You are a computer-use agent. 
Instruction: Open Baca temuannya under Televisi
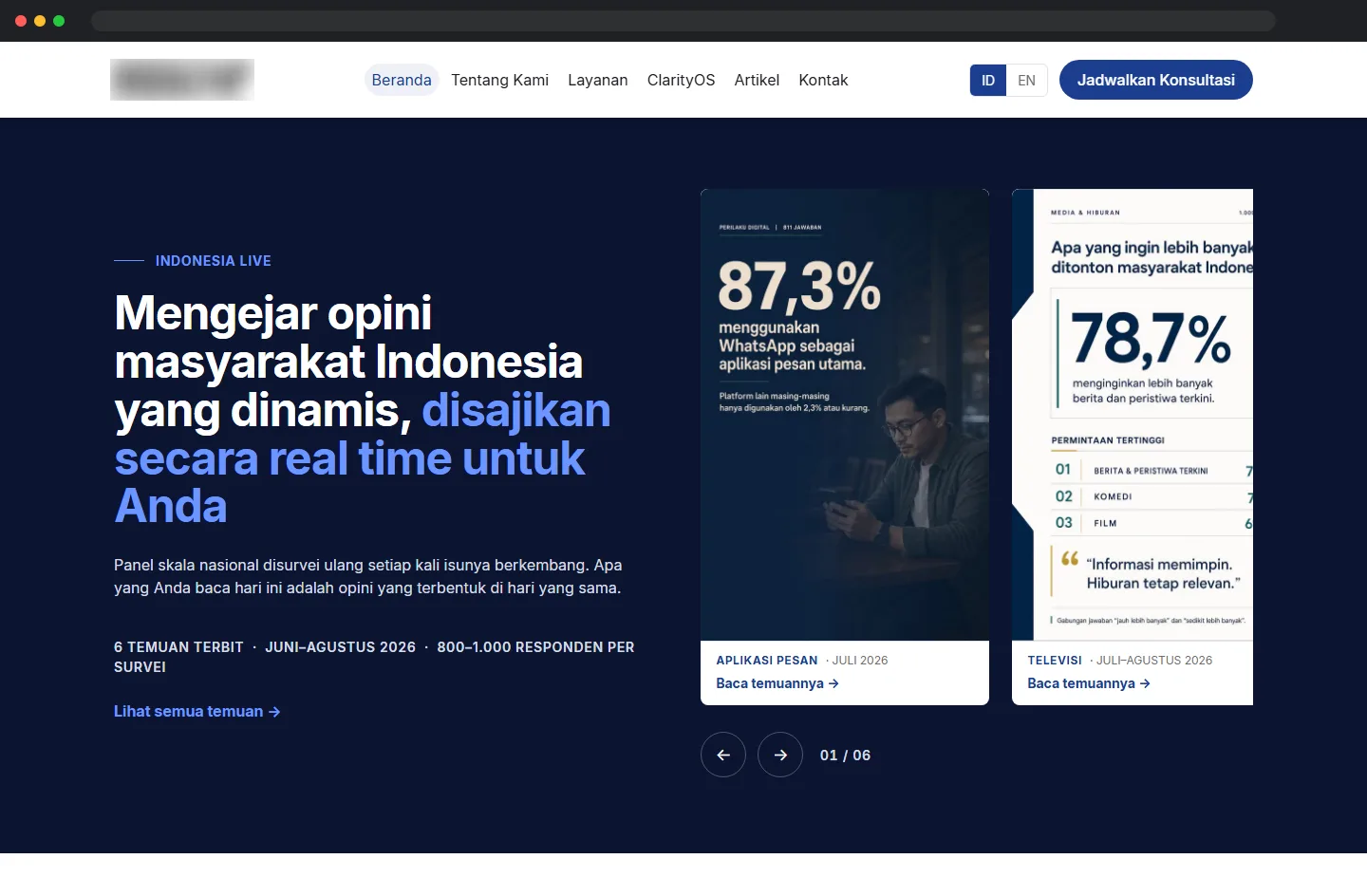(1089, 683)
